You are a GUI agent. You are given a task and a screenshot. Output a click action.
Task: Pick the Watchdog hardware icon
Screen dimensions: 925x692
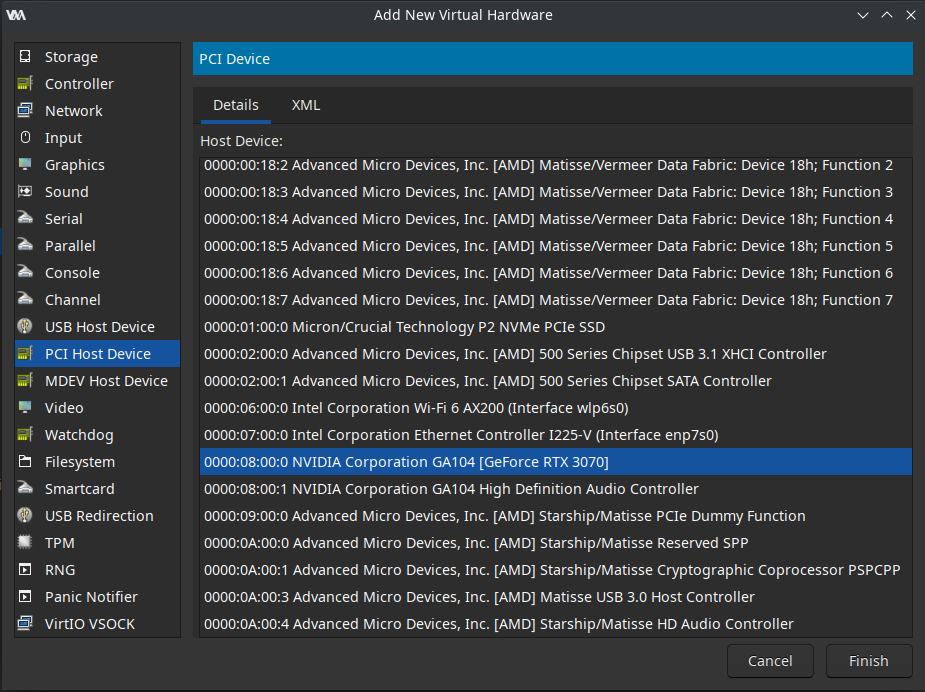[25, 435]
